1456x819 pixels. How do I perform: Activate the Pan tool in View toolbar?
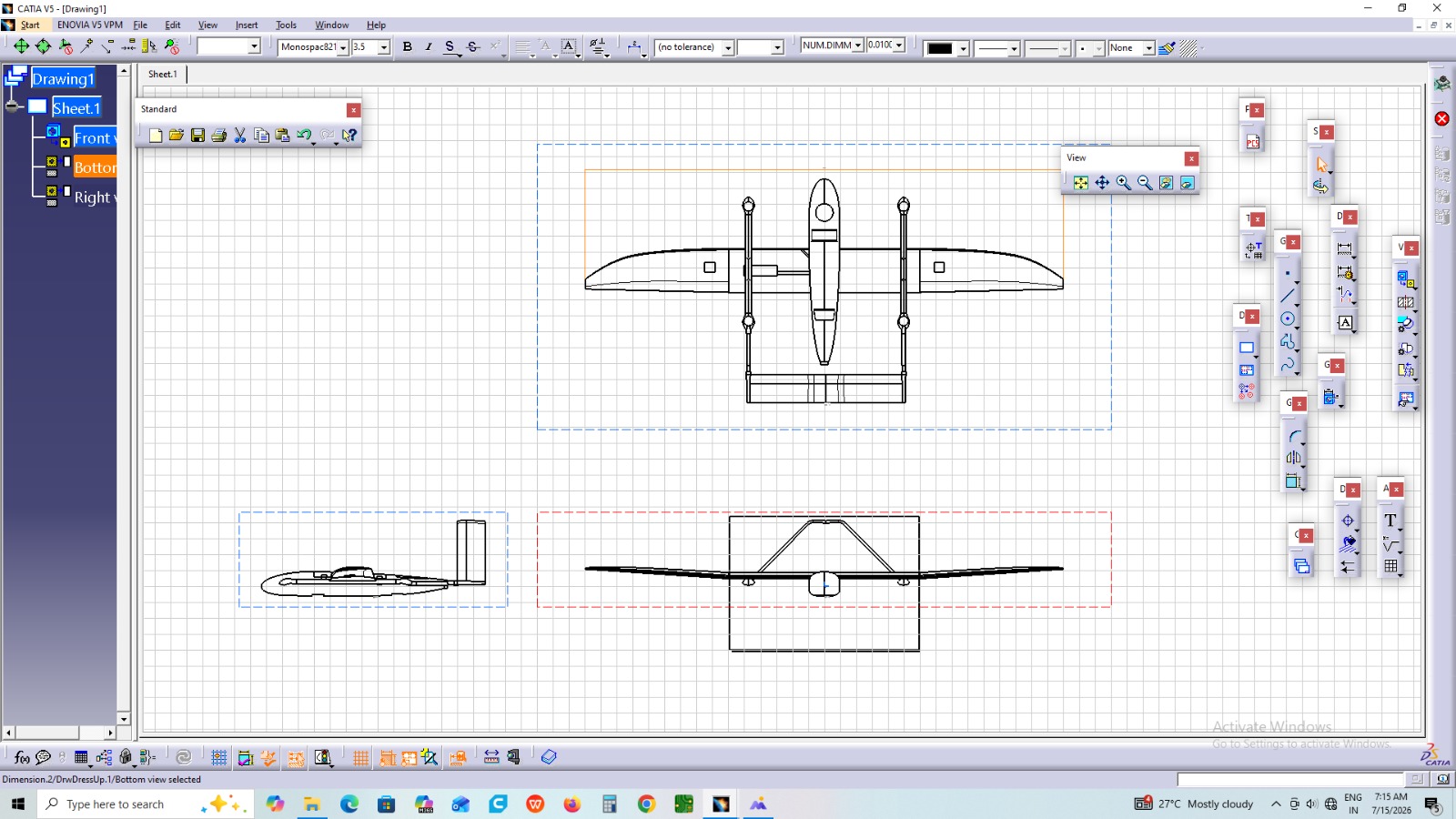pos(1102,183)
